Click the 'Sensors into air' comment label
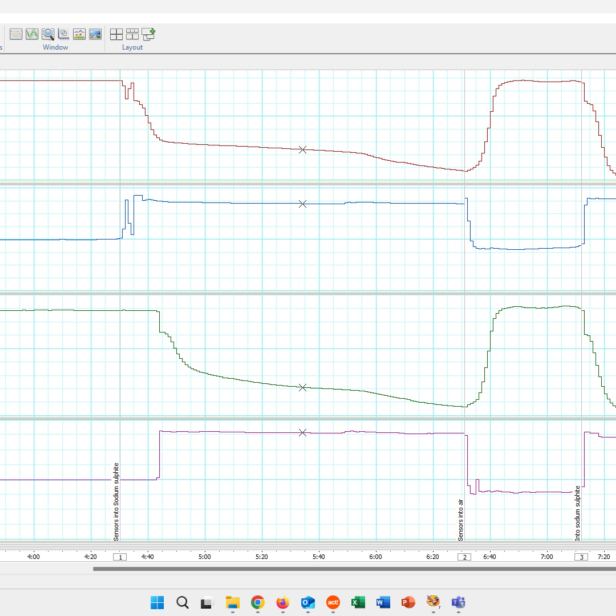The image size is (616, 616). (461, 519)
